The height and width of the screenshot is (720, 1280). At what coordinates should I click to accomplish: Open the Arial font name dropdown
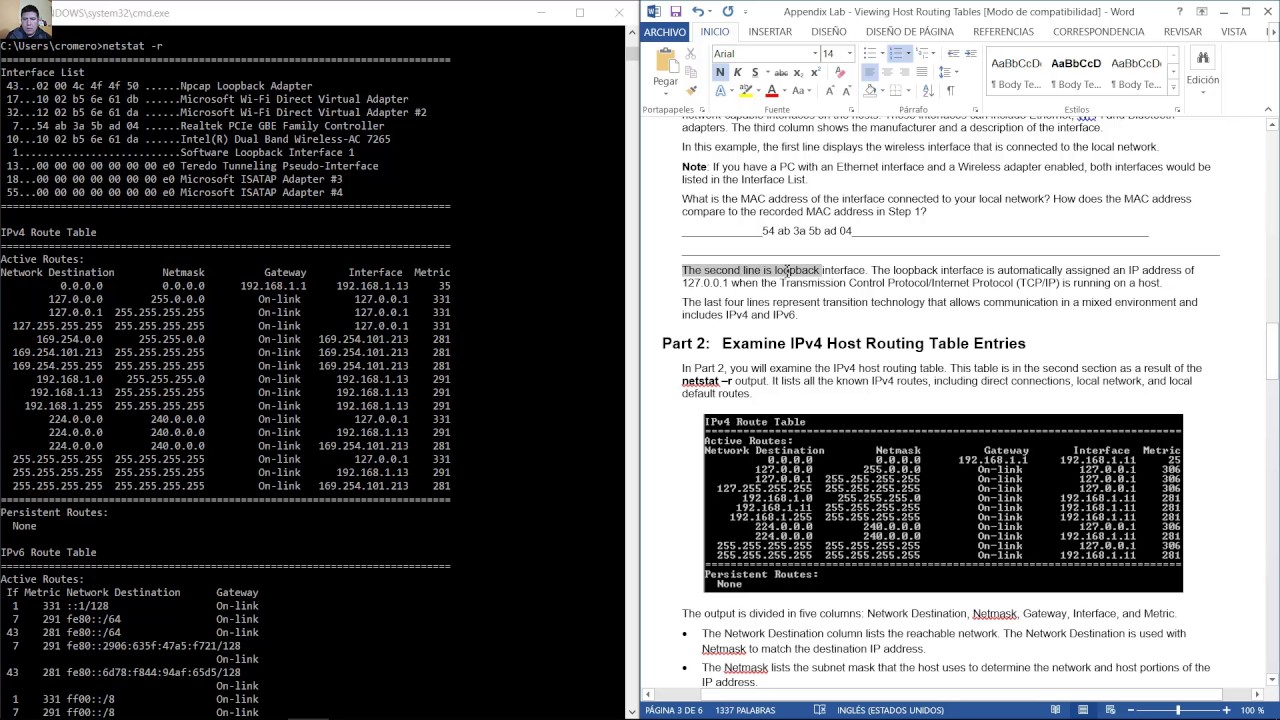pos(815,54)
